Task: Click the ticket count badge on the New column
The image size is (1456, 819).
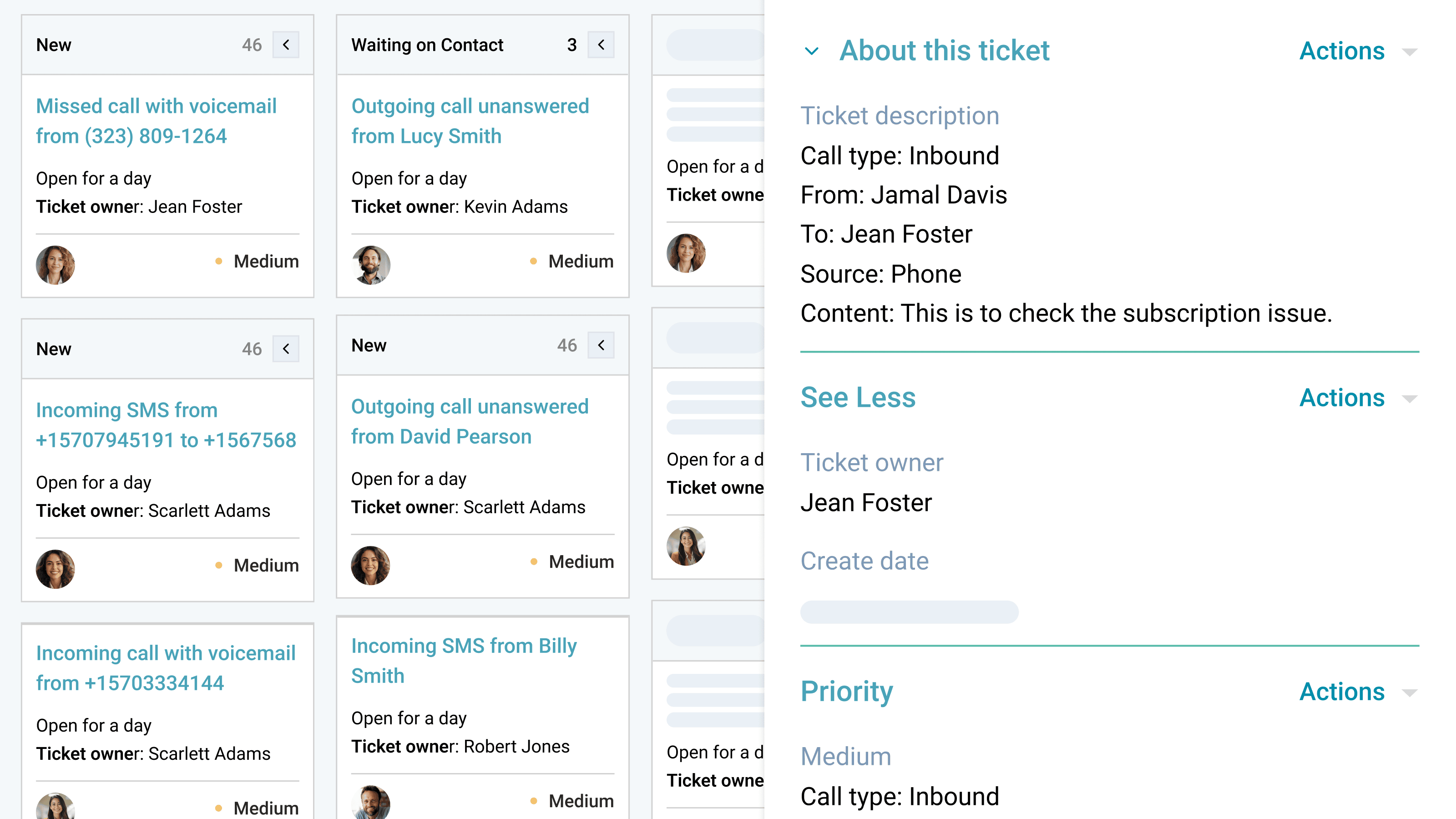Action: tap(253, 45)
